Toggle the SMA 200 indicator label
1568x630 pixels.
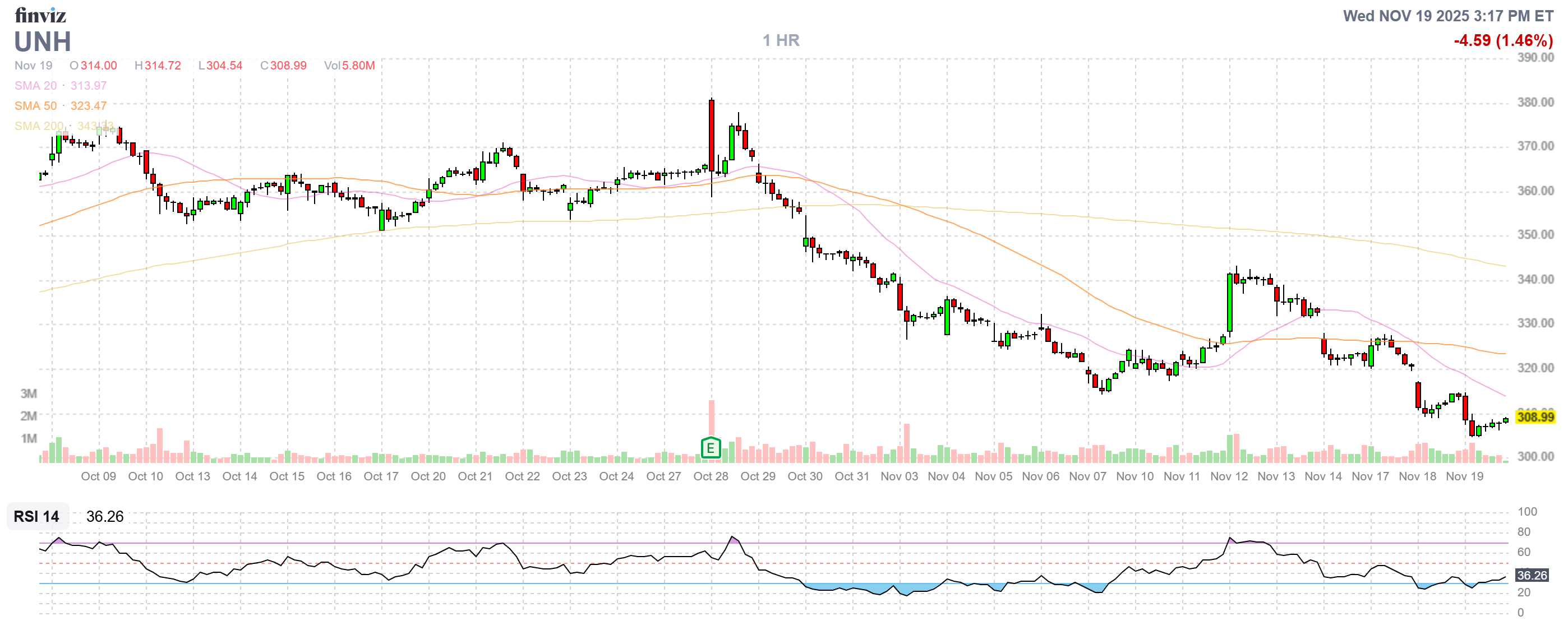click(38, 126)
